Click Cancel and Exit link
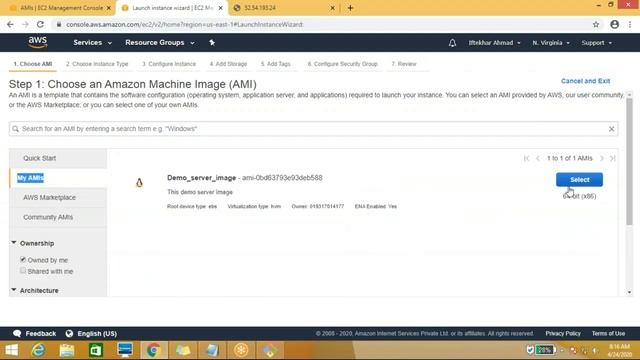 pos(585,81)
